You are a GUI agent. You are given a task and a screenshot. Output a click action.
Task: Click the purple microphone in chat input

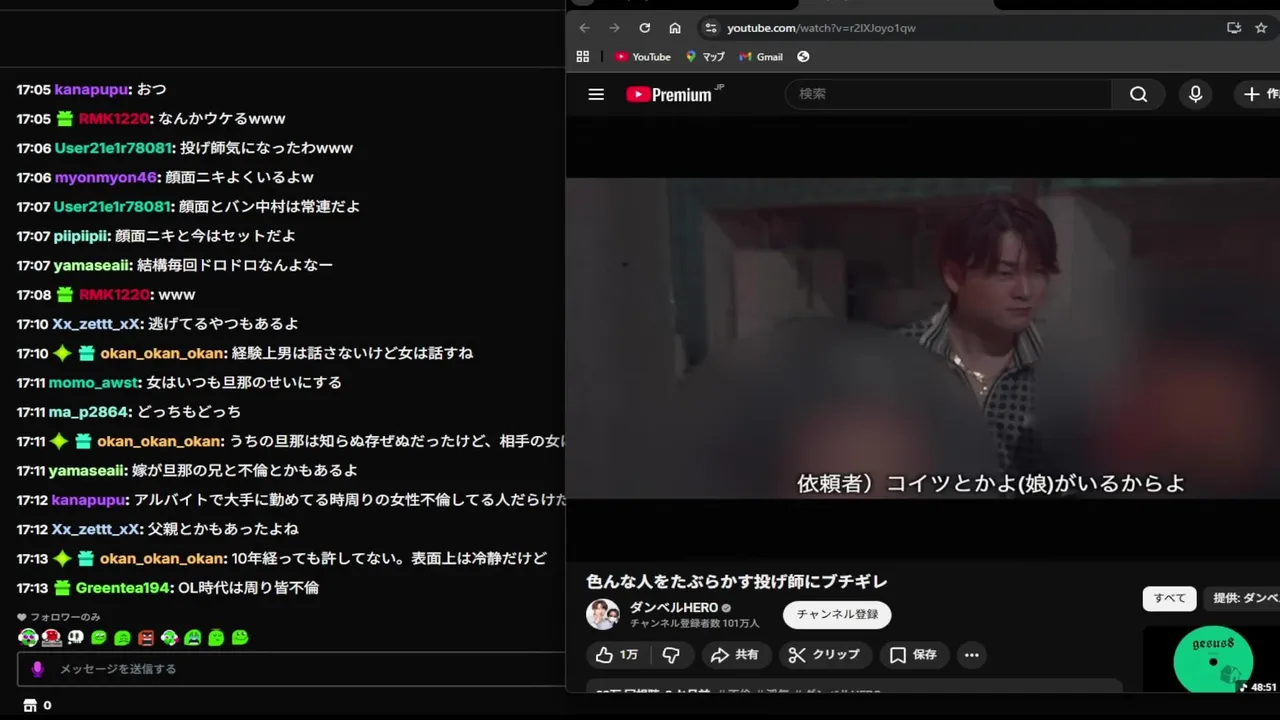coord(38,669)
